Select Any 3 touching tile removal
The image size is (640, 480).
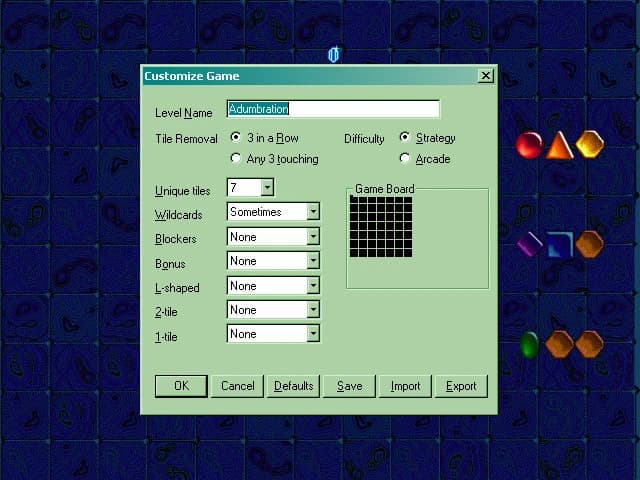(x=236, y=159)
